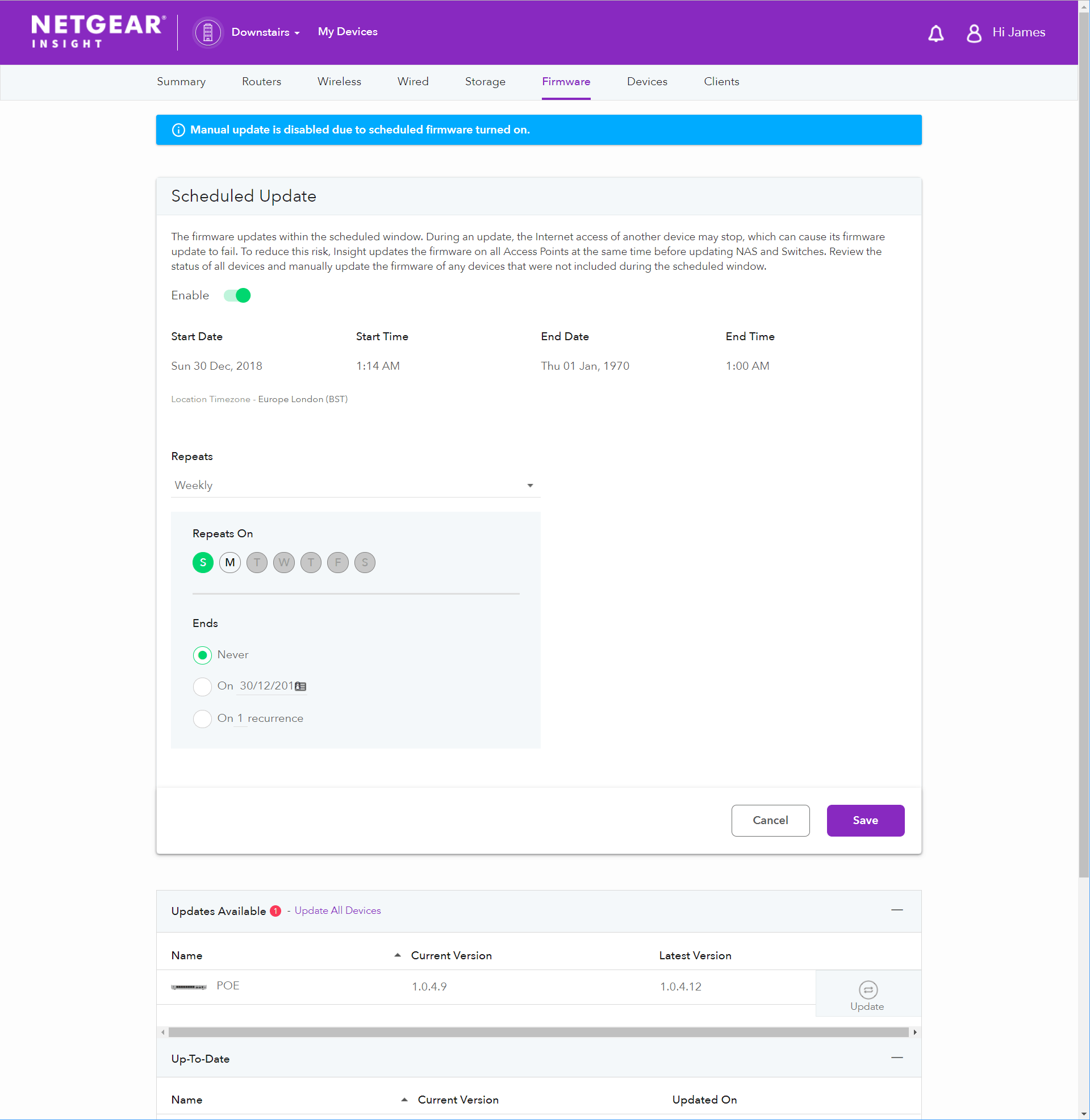The height and width of the screenshot is (1120, 1090).
Task: Click the Update All Devices link
Action: click(x=337, y=910)
